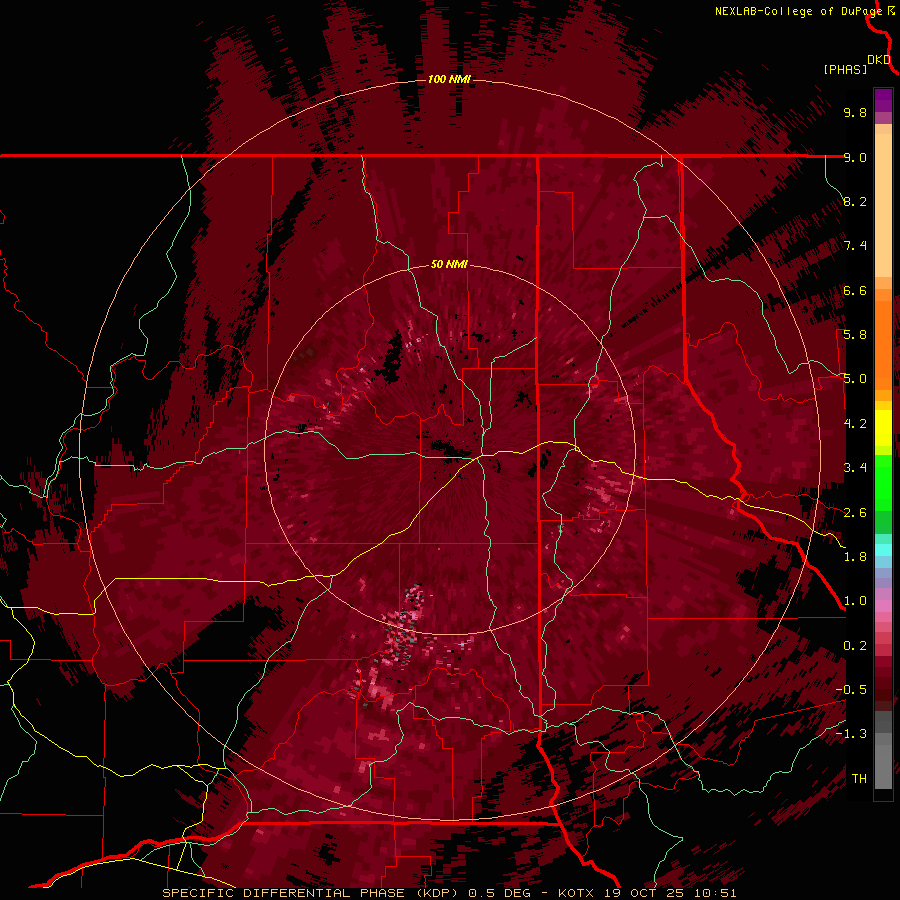This screenshot has width=900, height=900.
Task: Click the 2.6 value on color scale
Action: tap(855, 513)
